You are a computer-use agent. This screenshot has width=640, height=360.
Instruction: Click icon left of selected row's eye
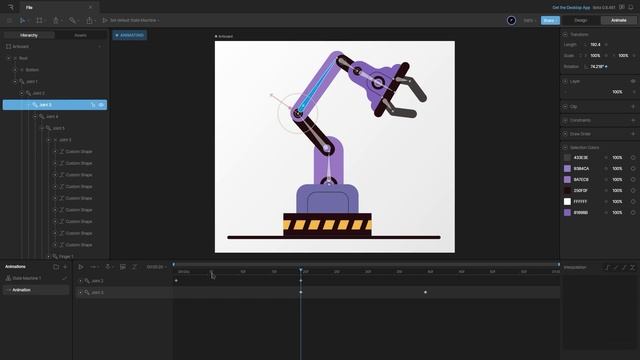pyautogui.click(x=93, y=105)
